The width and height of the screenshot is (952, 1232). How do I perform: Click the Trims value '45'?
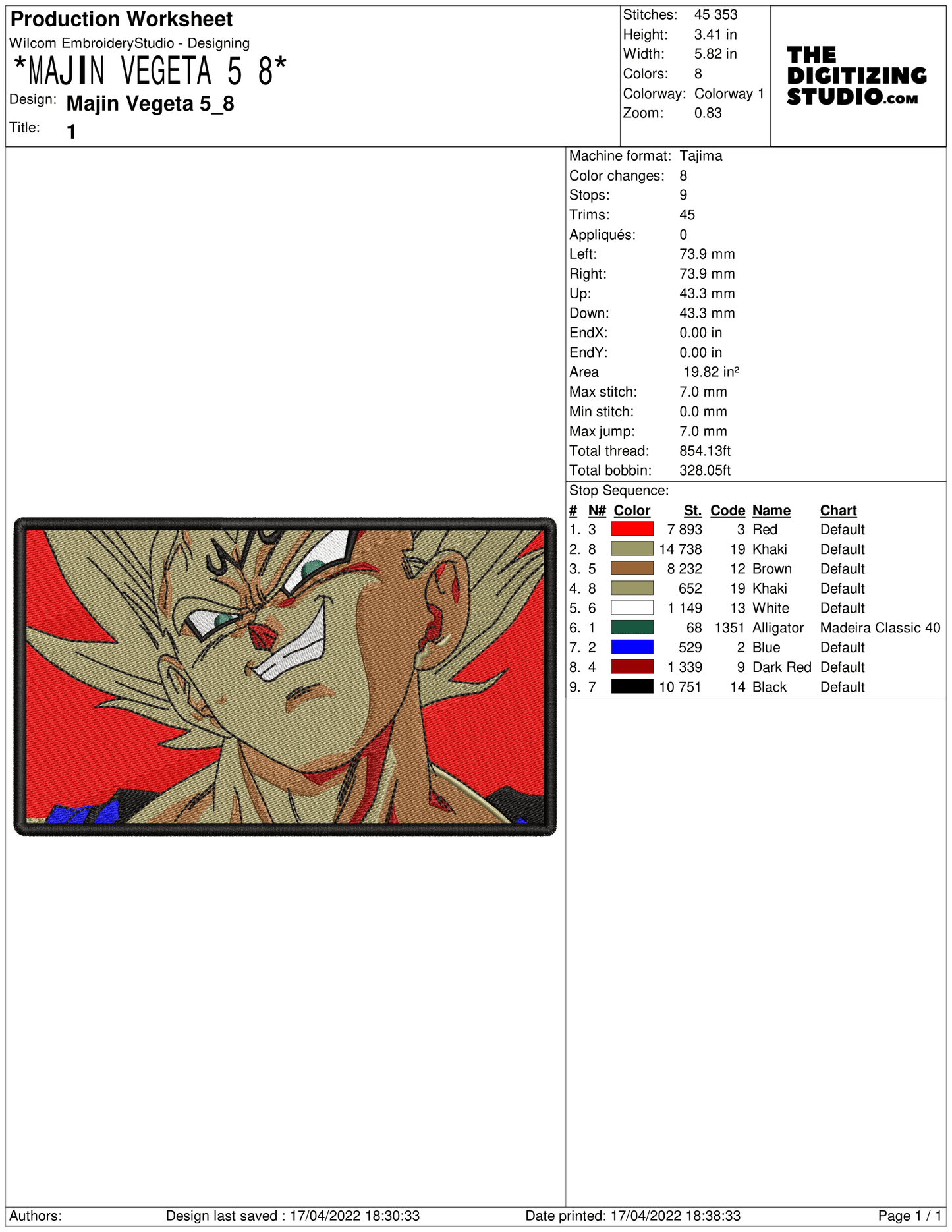point(687,215)
